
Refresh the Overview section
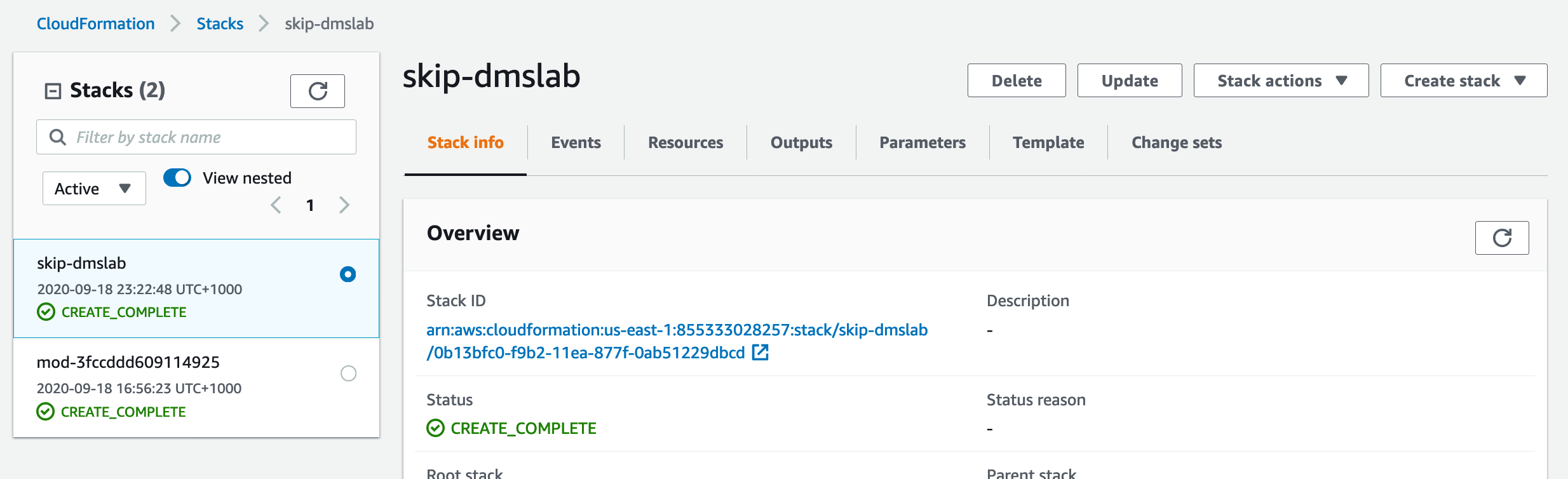point(1502,238)
